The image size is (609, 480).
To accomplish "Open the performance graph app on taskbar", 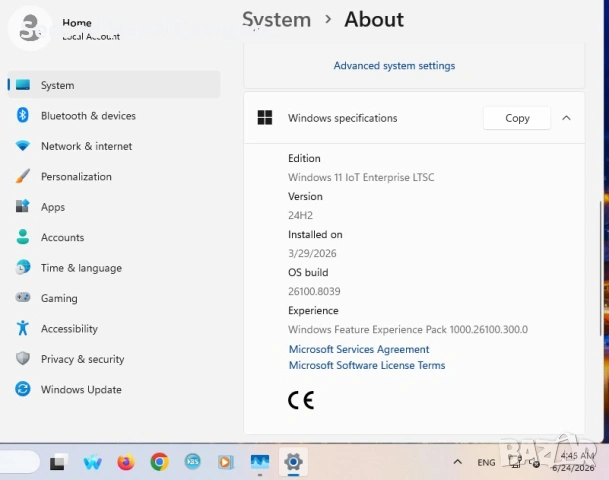I will 260,462.
